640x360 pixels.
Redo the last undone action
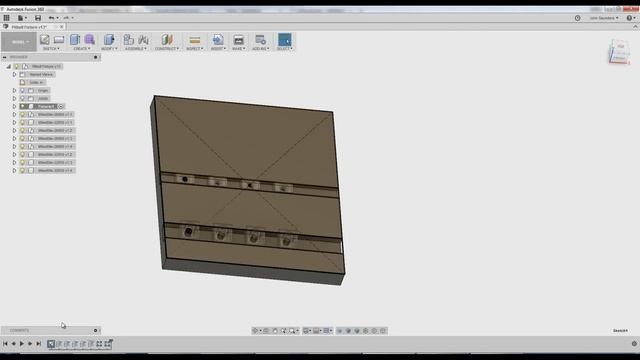67,18
